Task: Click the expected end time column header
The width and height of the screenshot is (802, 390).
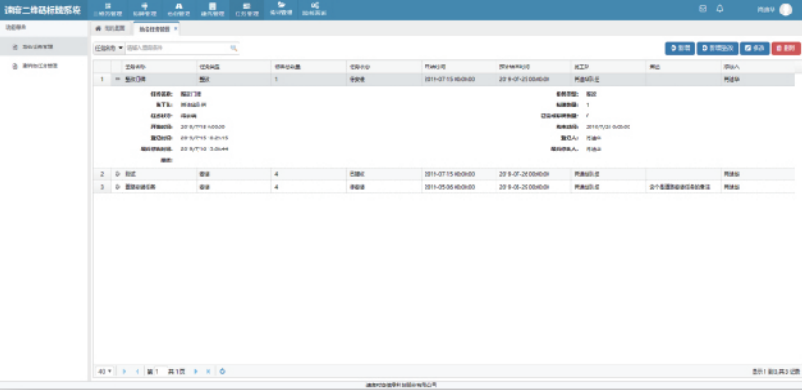Action: (x=533, y=67)
